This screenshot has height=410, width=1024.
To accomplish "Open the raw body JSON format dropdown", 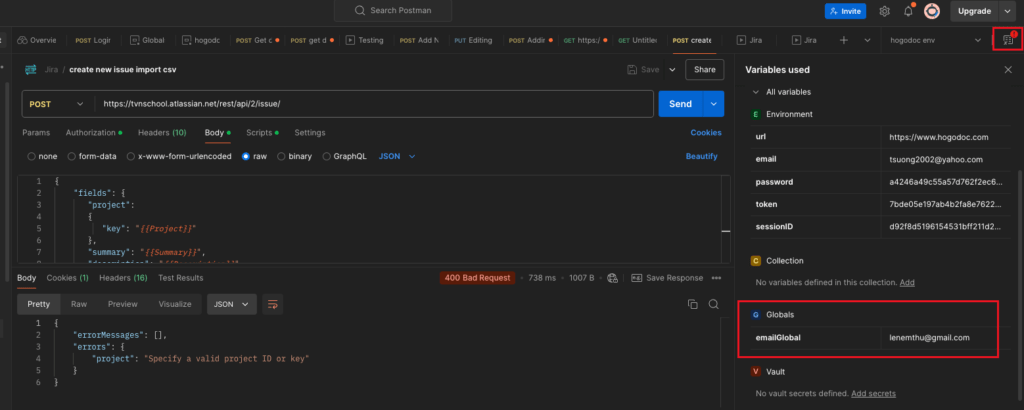I will pos(397,157).
